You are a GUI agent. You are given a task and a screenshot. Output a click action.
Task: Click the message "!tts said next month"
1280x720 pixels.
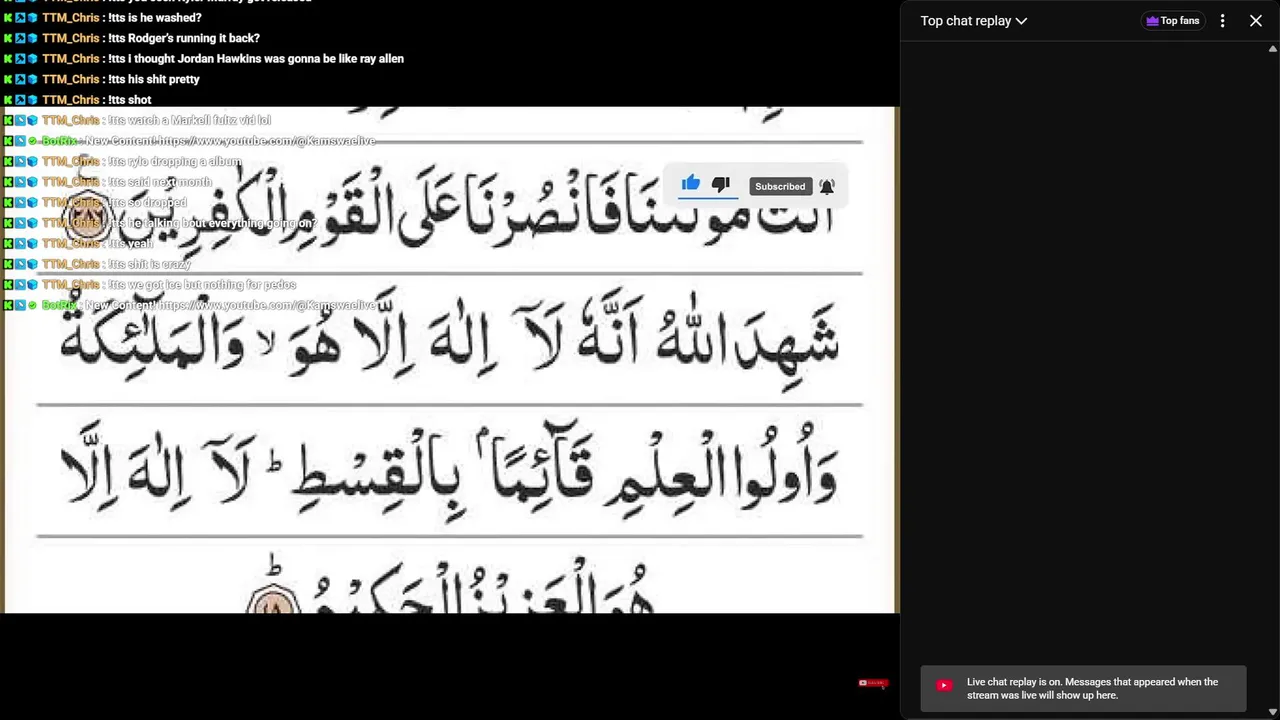160,182
